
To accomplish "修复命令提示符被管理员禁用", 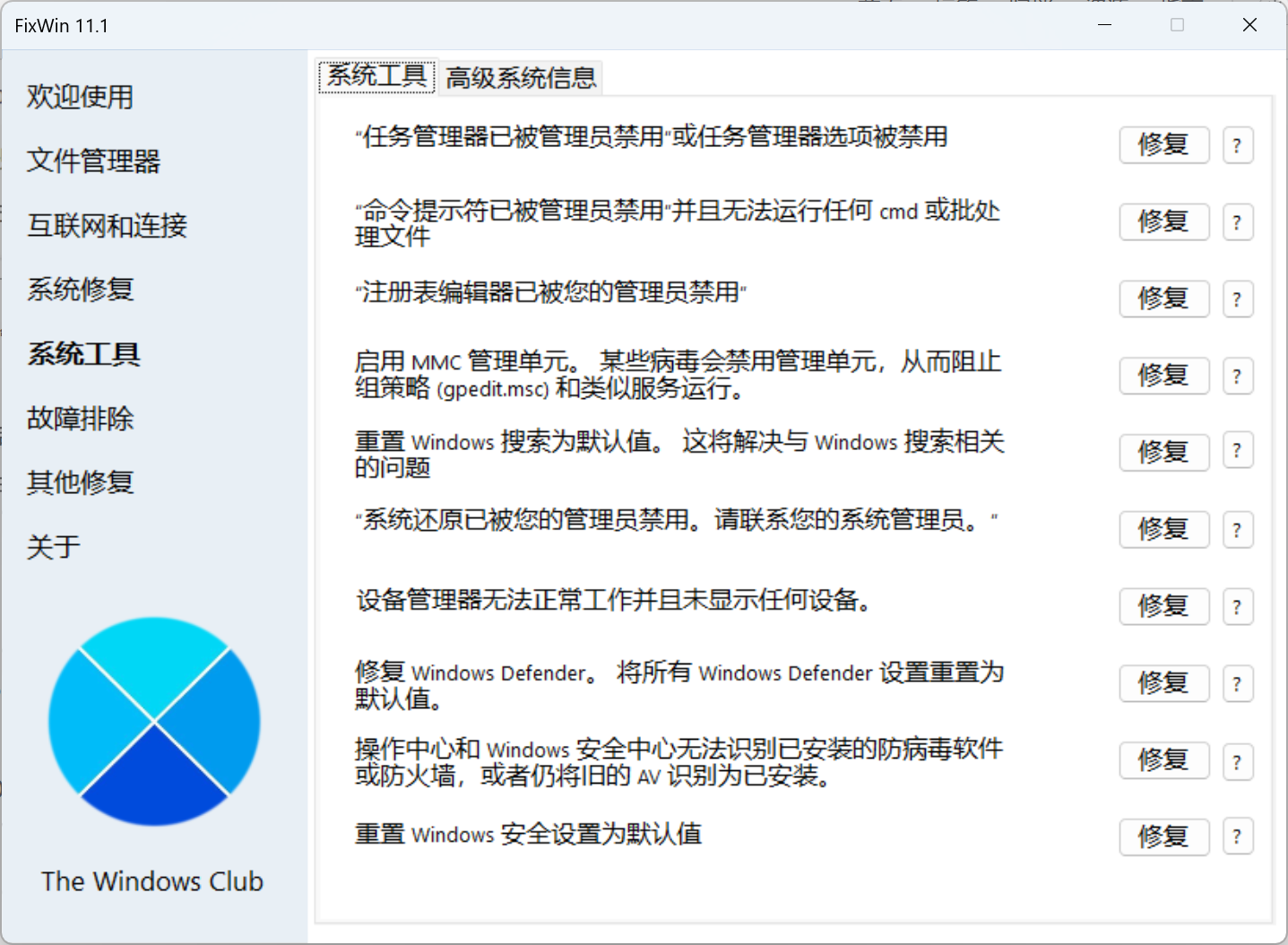I will [x=1163, y=221].
